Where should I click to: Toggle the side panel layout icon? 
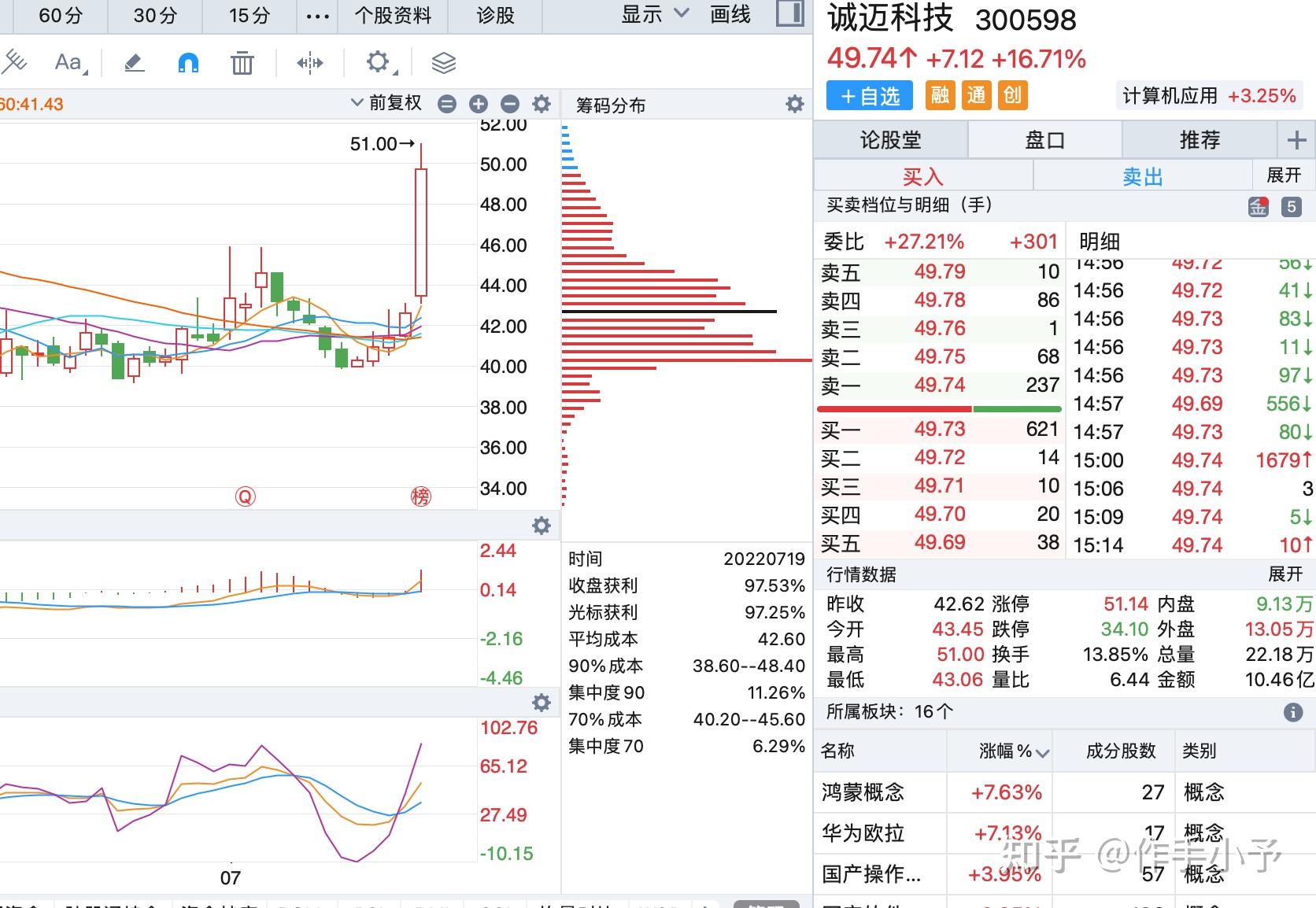[x=790, y=13]
